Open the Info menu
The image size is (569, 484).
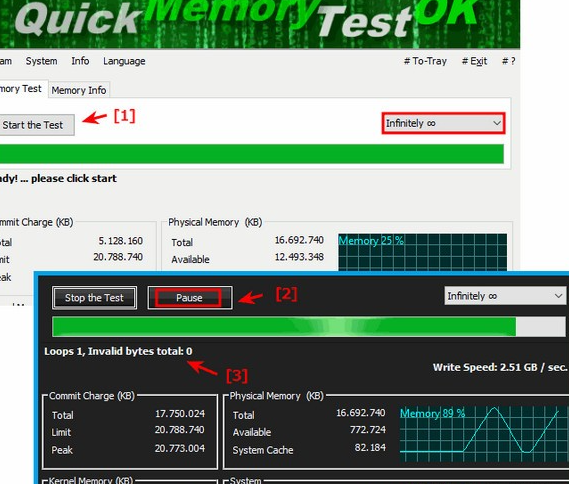pyautogui.click(x=80, y=61)
